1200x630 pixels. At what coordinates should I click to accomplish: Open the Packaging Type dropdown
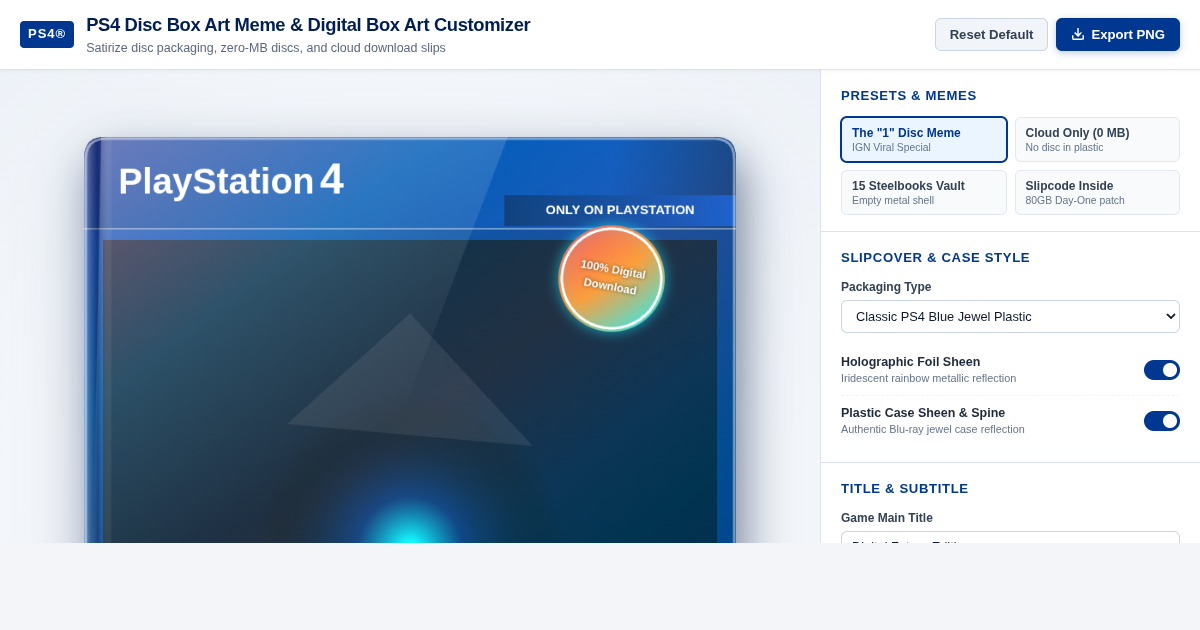[1010, 316]
